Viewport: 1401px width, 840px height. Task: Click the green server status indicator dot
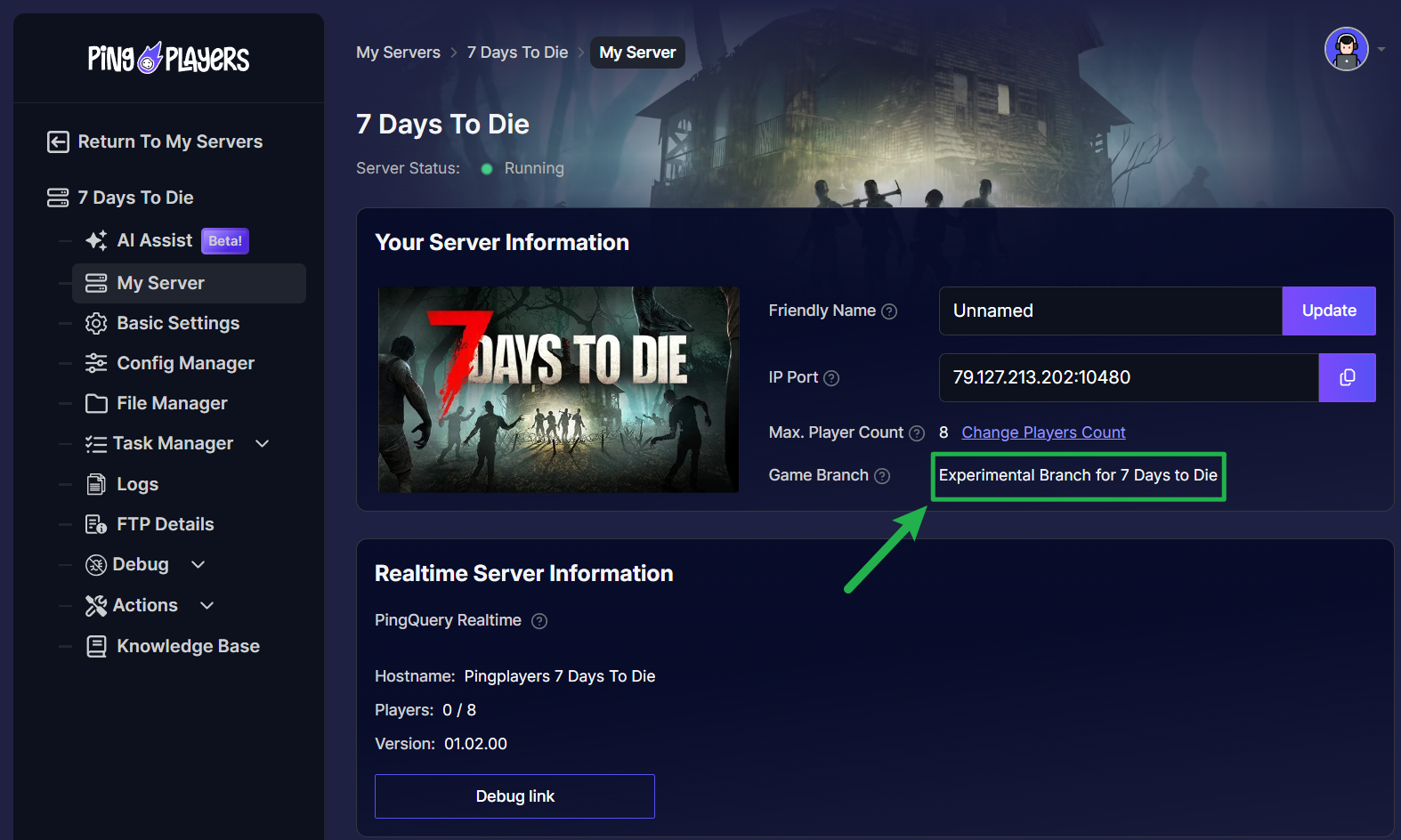tap(487, 169)
